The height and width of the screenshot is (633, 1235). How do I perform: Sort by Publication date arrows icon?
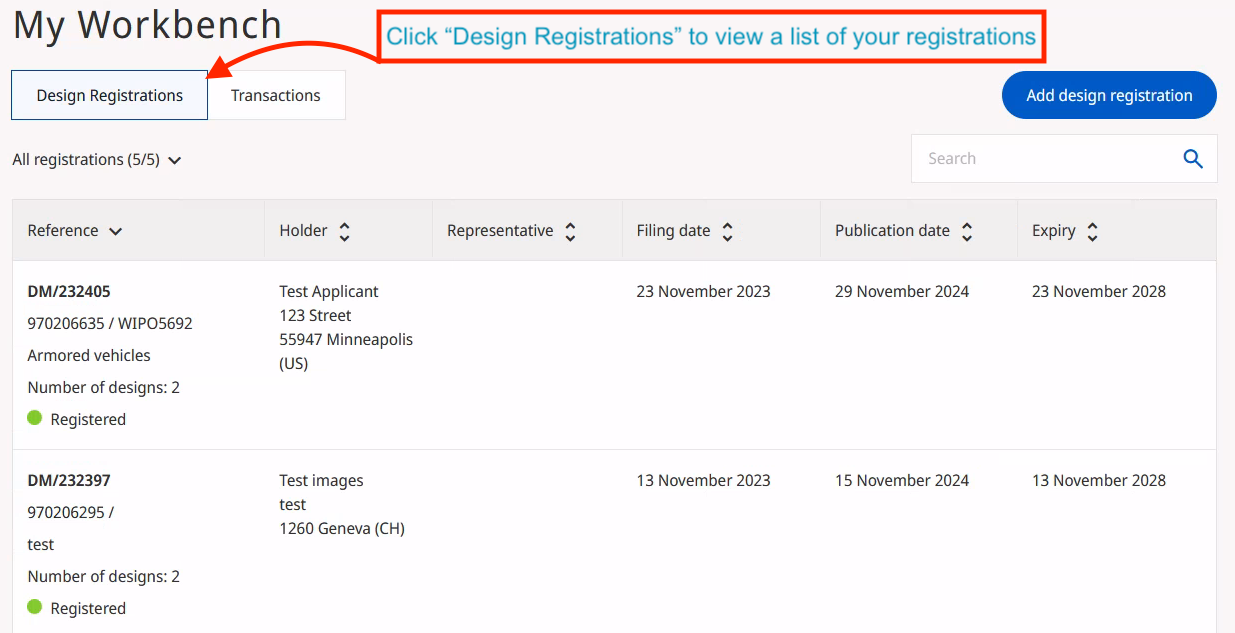click(x=967, y=232)
